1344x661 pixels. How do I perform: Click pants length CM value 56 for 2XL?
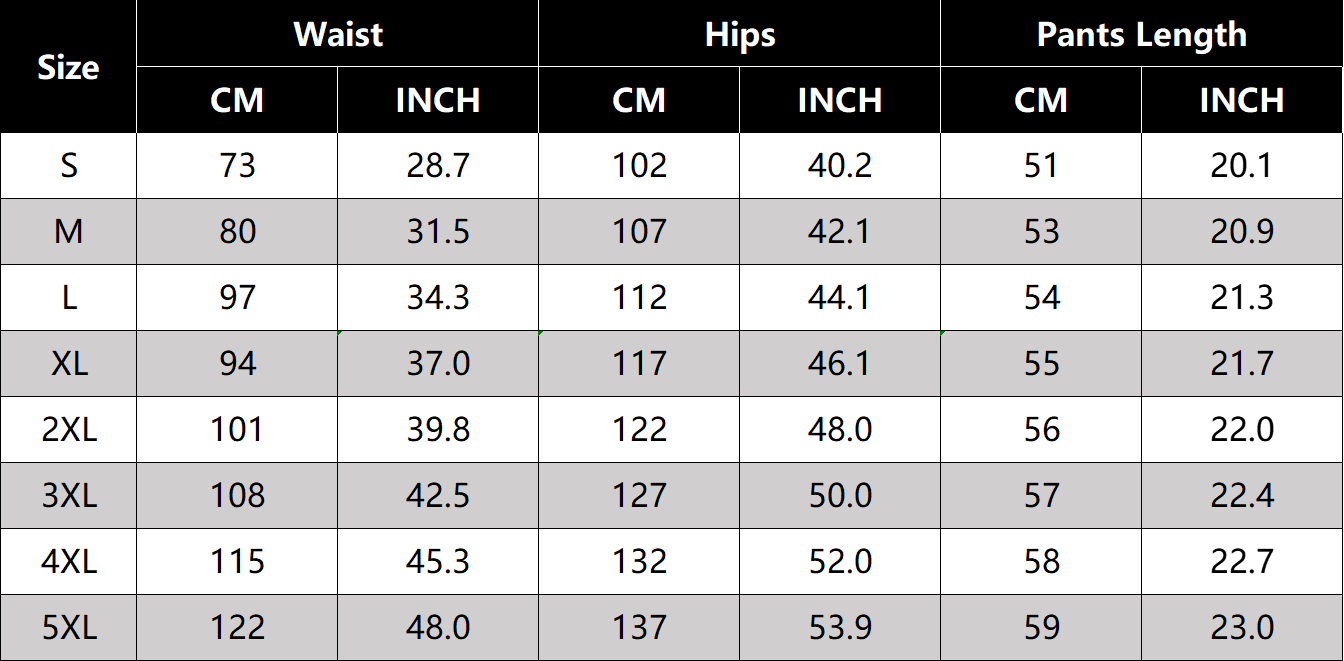1041,430
